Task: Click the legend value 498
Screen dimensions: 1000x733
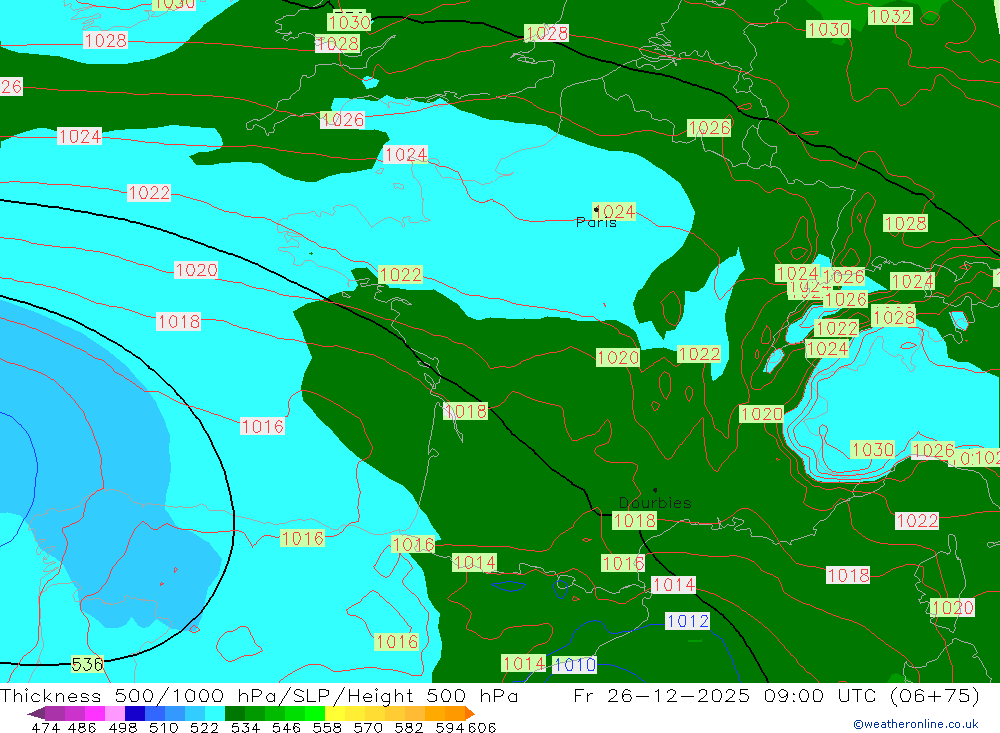Action: pyautogui.click(x=123, y=727)
